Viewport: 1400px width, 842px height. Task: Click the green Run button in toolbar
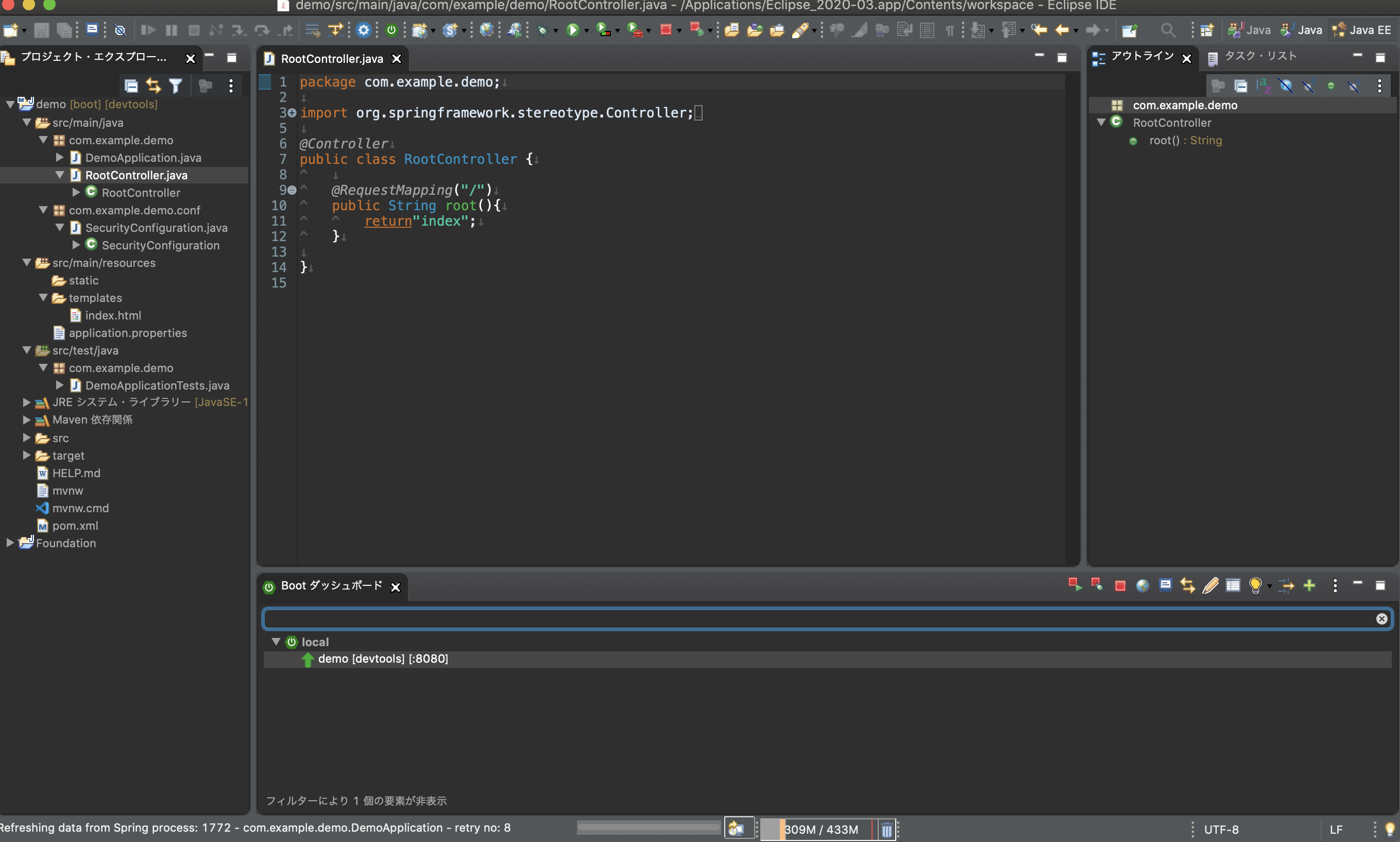[x=572, y=29]
